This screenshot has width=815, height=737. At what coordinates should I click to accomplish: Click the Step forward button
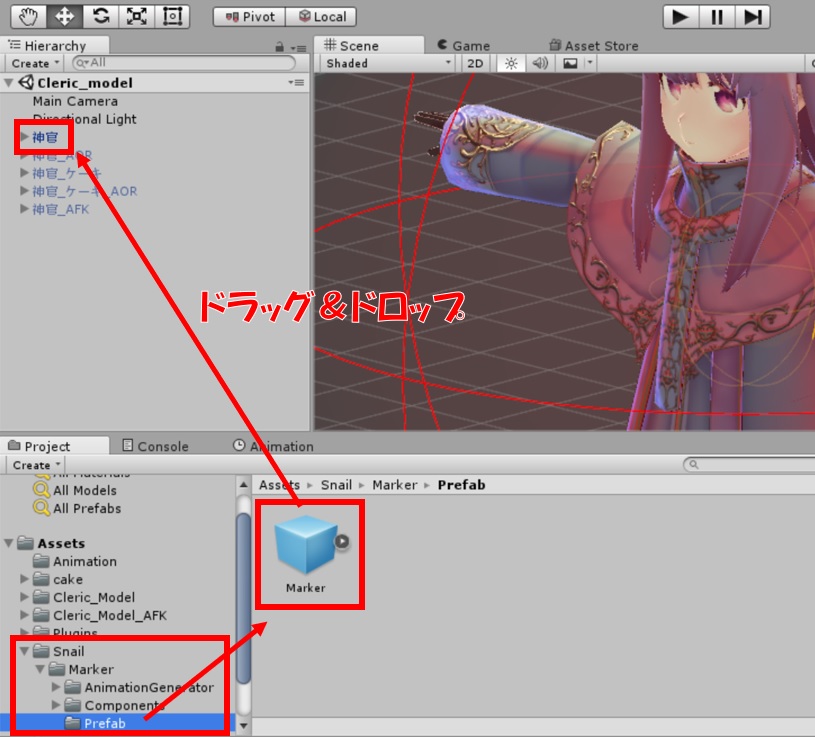754,16
